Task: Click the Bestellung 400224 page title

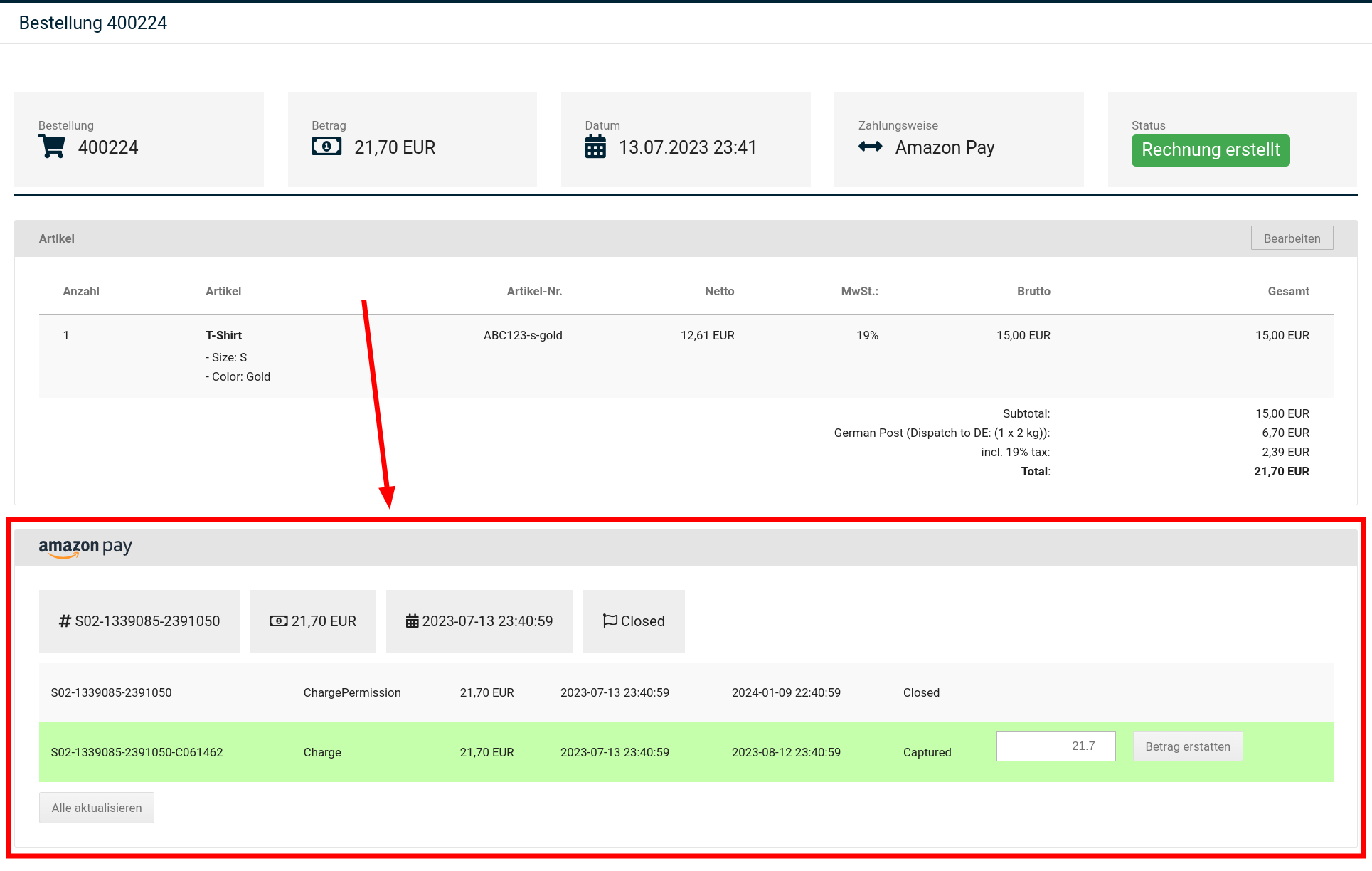Action: 93,23
